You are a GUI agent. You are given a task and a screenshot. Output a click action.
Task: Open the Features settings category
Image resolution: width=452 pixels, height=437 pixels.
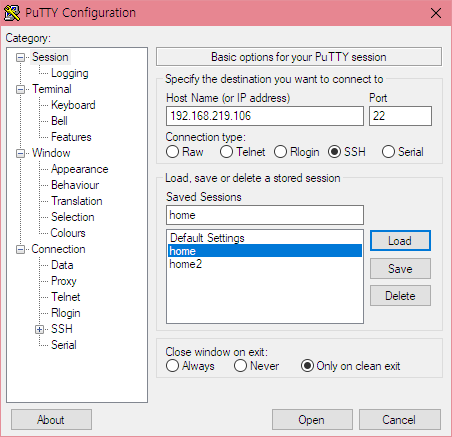point(71,137)
